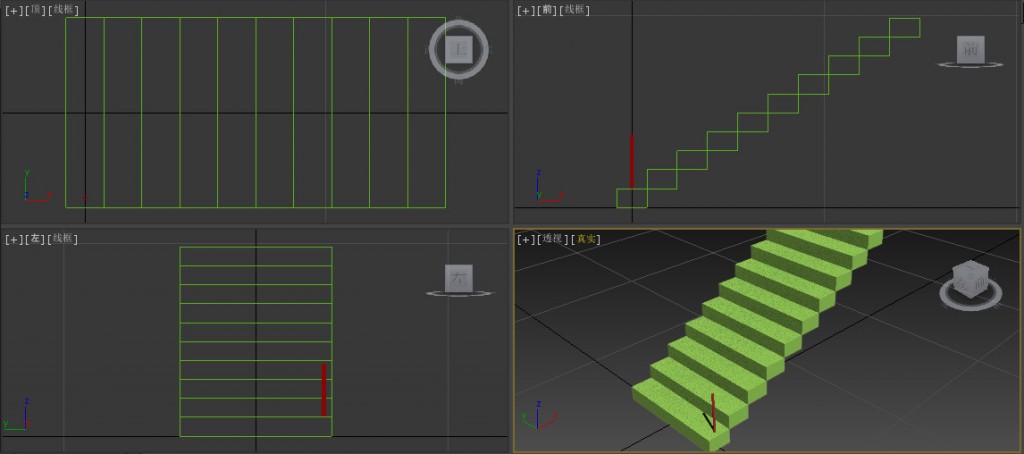Select the red cylinder in the left viewport

[x=323, y=390]
